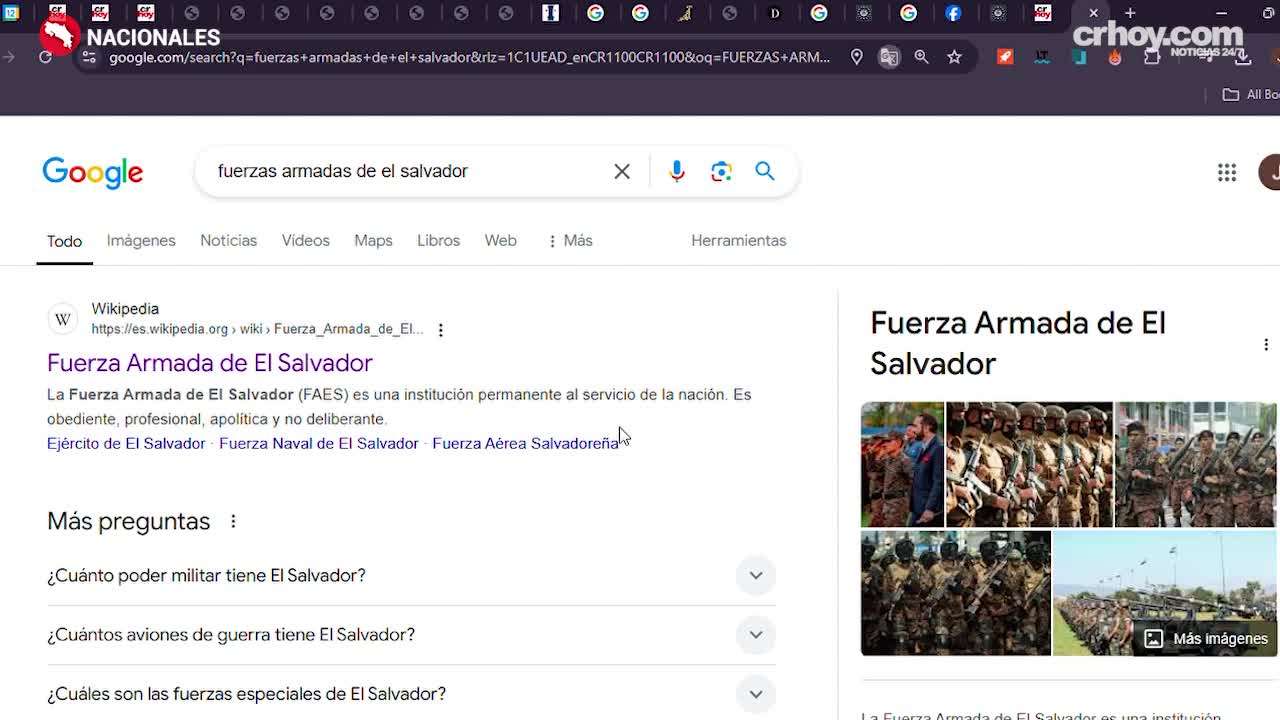Image resolution: width=1280 pixels, height=720 pixels.
Task: Open the LT extension icon
Action: coord(1042,57)
